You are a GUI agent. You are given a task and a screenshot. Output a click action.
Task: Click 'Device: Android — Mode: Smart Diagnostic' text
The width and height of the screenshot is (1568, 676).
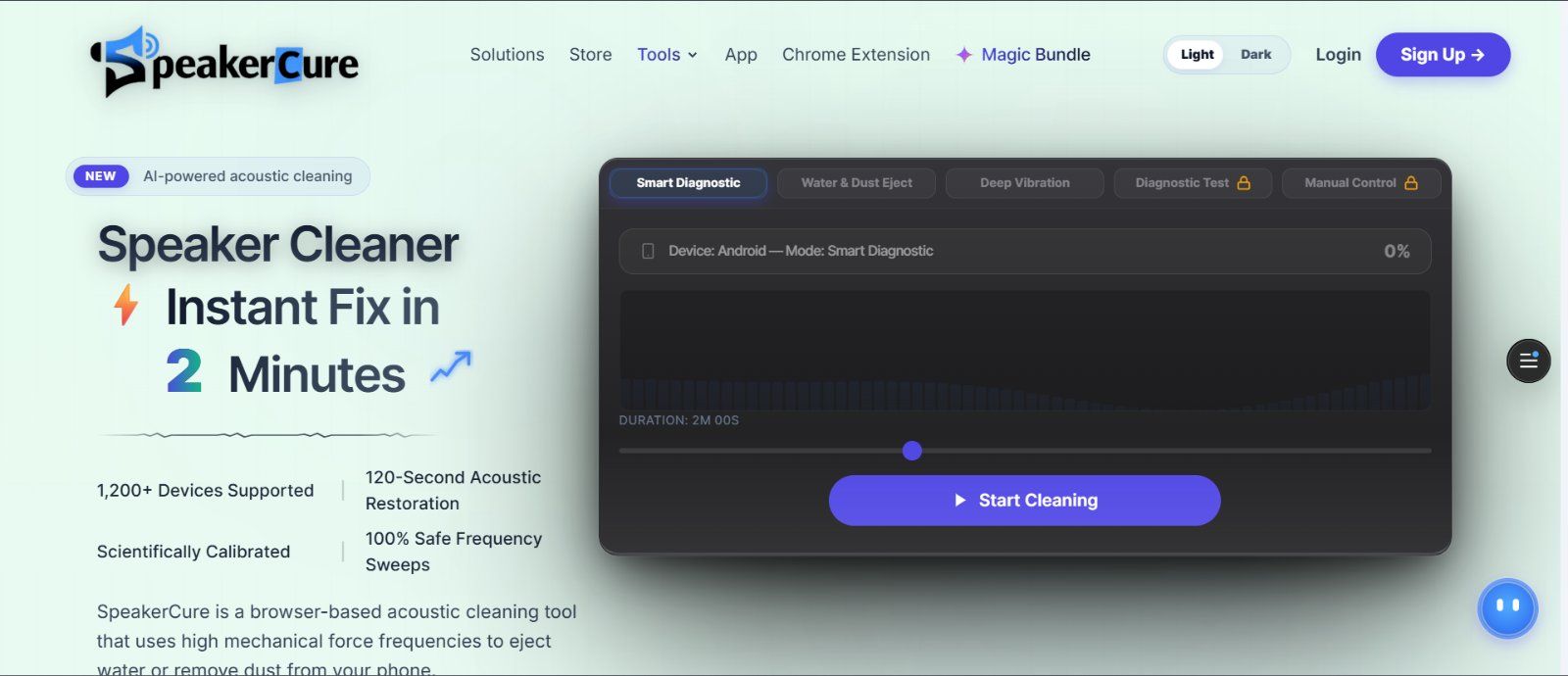[x=801, y=252]
